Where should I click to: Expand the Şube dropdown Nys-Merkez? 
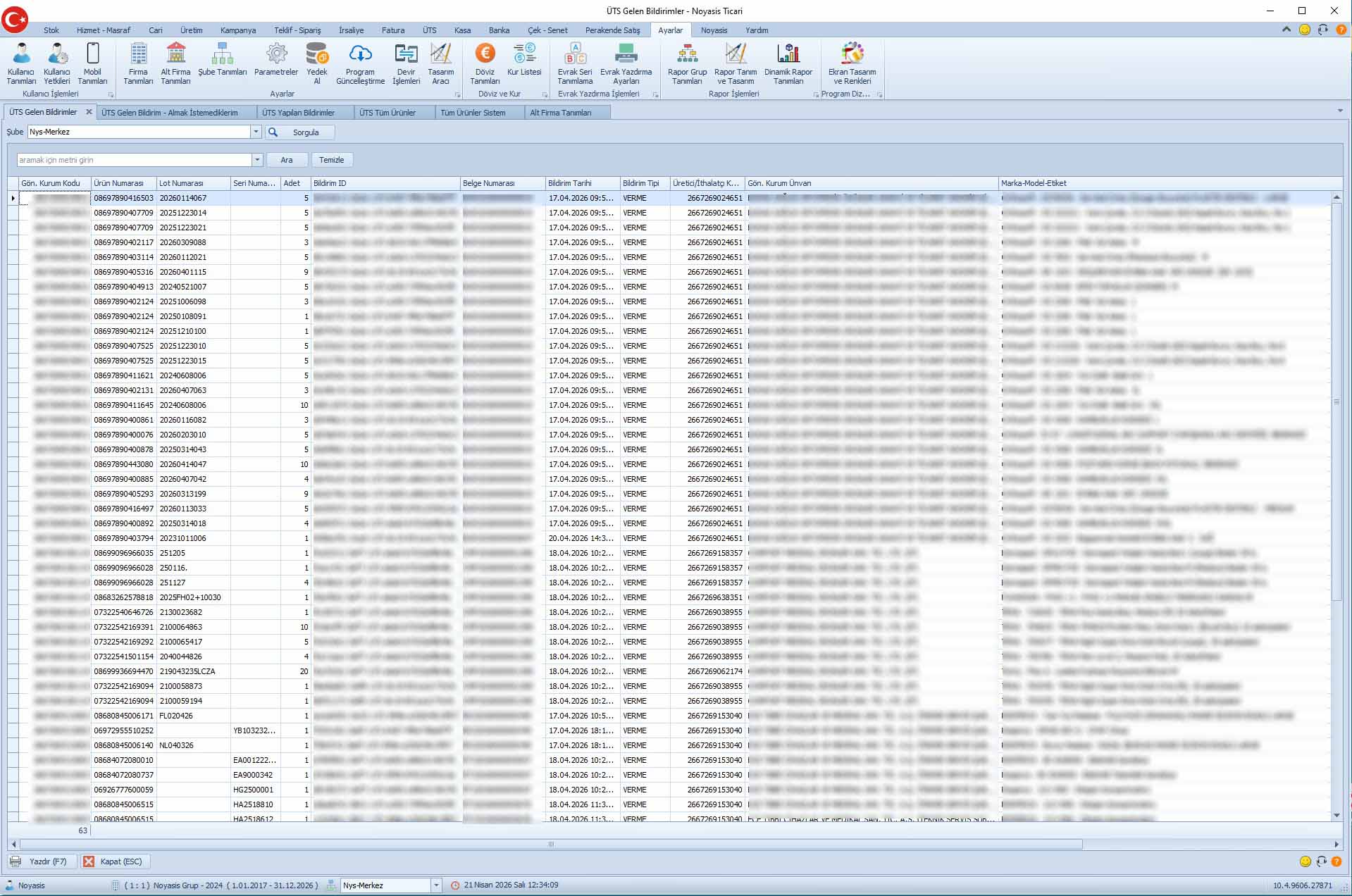256,132
